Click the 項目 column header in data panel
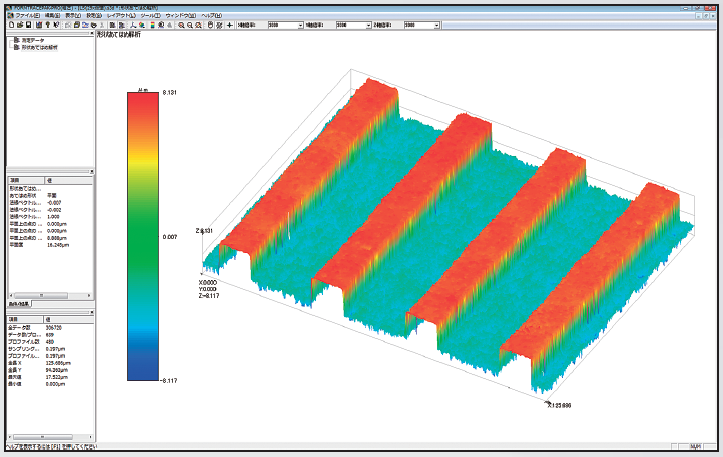 coord(25,319)
